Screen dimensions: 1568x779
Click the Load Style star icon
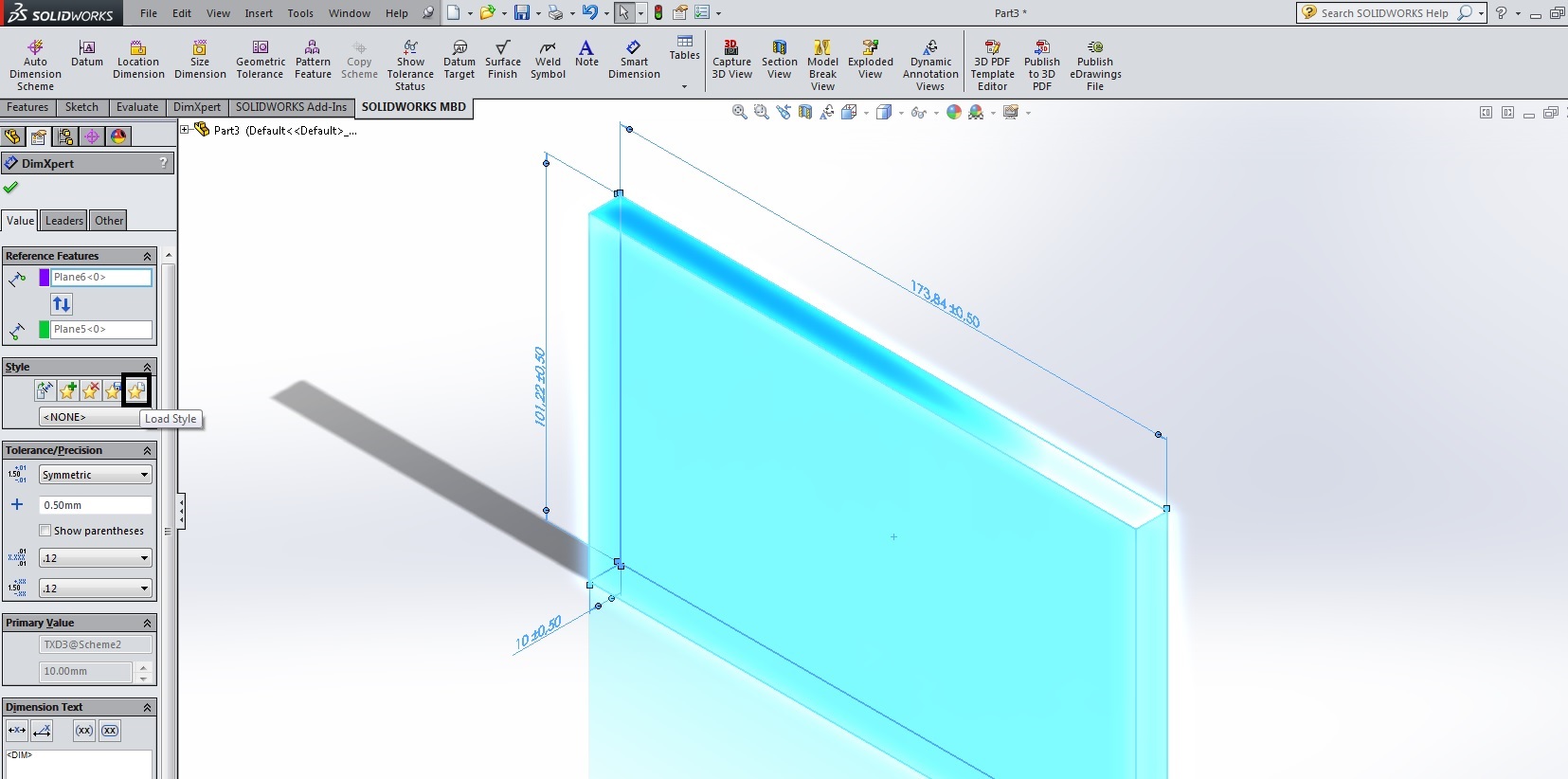pyautogui.click(x=136, y=390)
